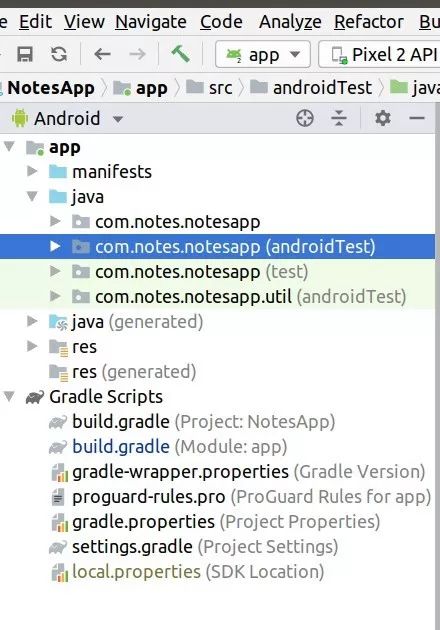The height and width of the screenshot is (630, 440).
Task: Click the app module folder icon in tree
Action: (35, 148)
